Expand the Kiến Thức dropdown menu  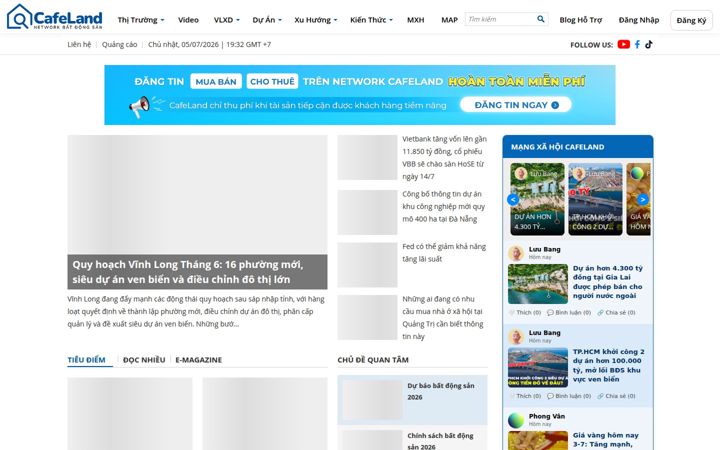[371, 20]
